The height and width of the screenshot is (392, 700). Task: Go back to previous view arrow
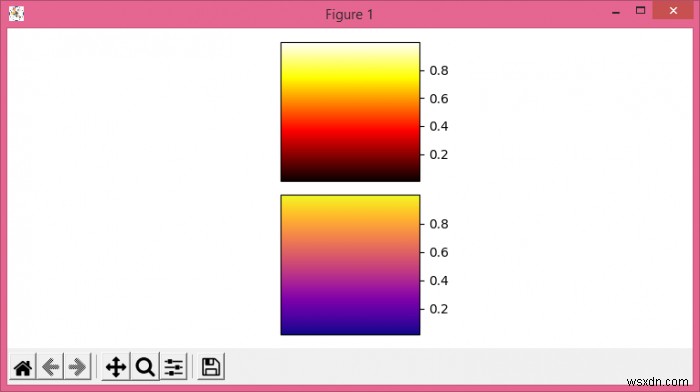pos(50,367)
